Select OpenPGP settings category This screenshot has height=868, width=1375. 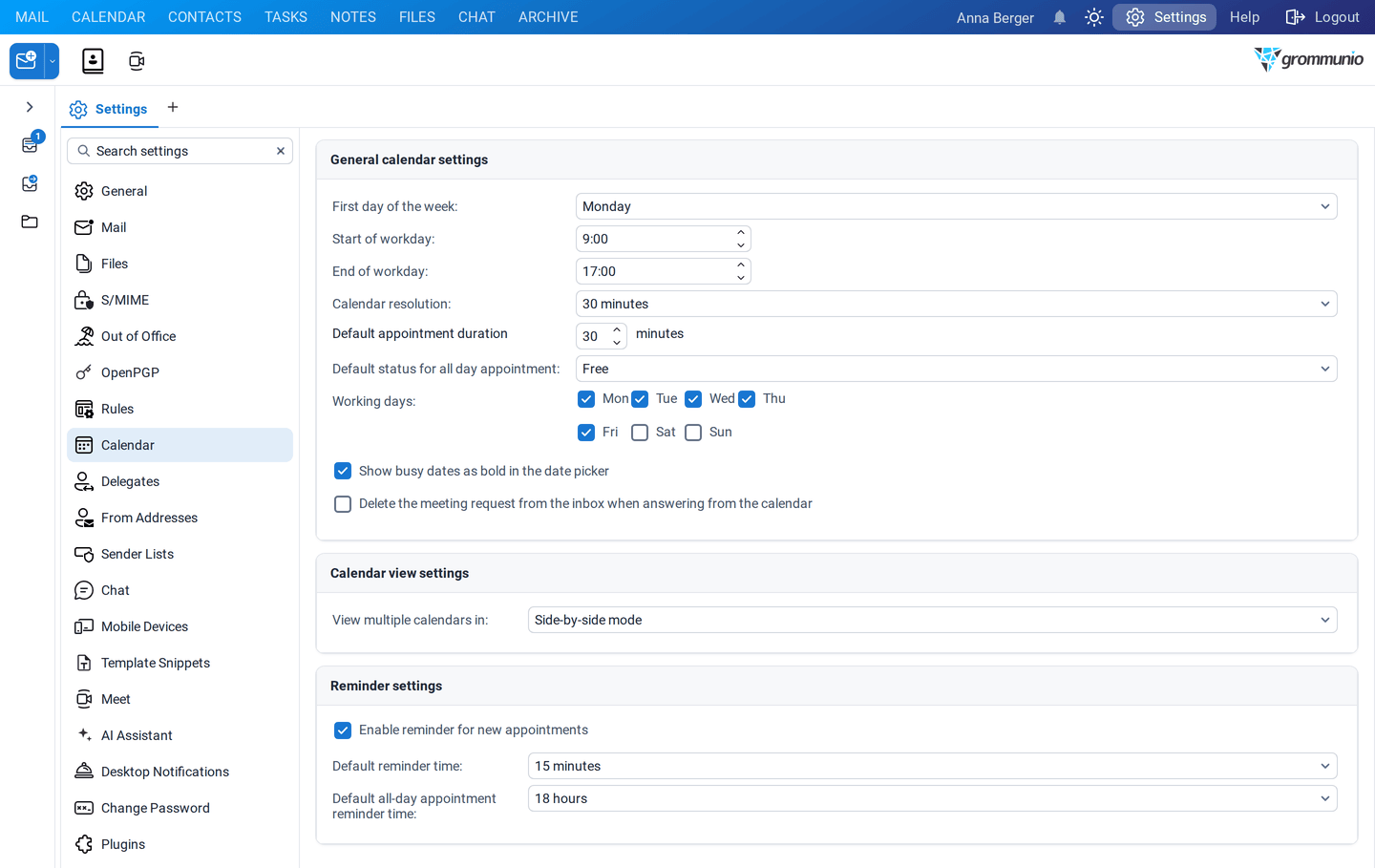click(x=180, y=372)
